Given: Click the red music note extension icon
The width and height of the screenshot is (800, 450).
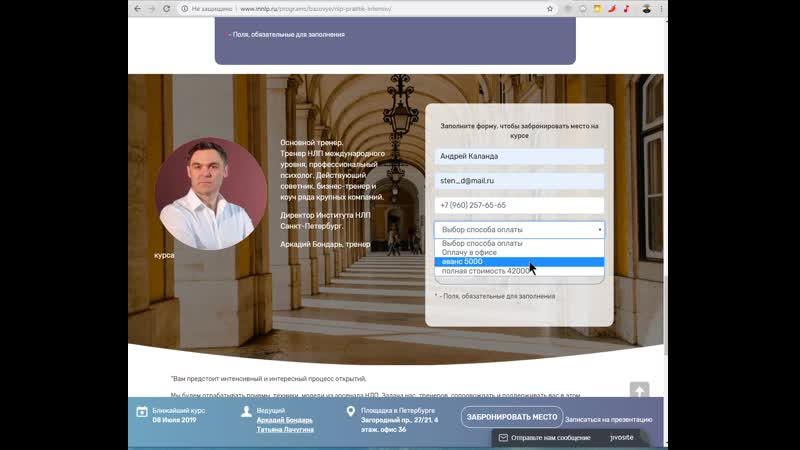Looking at the screenshot, I should 627,9.
